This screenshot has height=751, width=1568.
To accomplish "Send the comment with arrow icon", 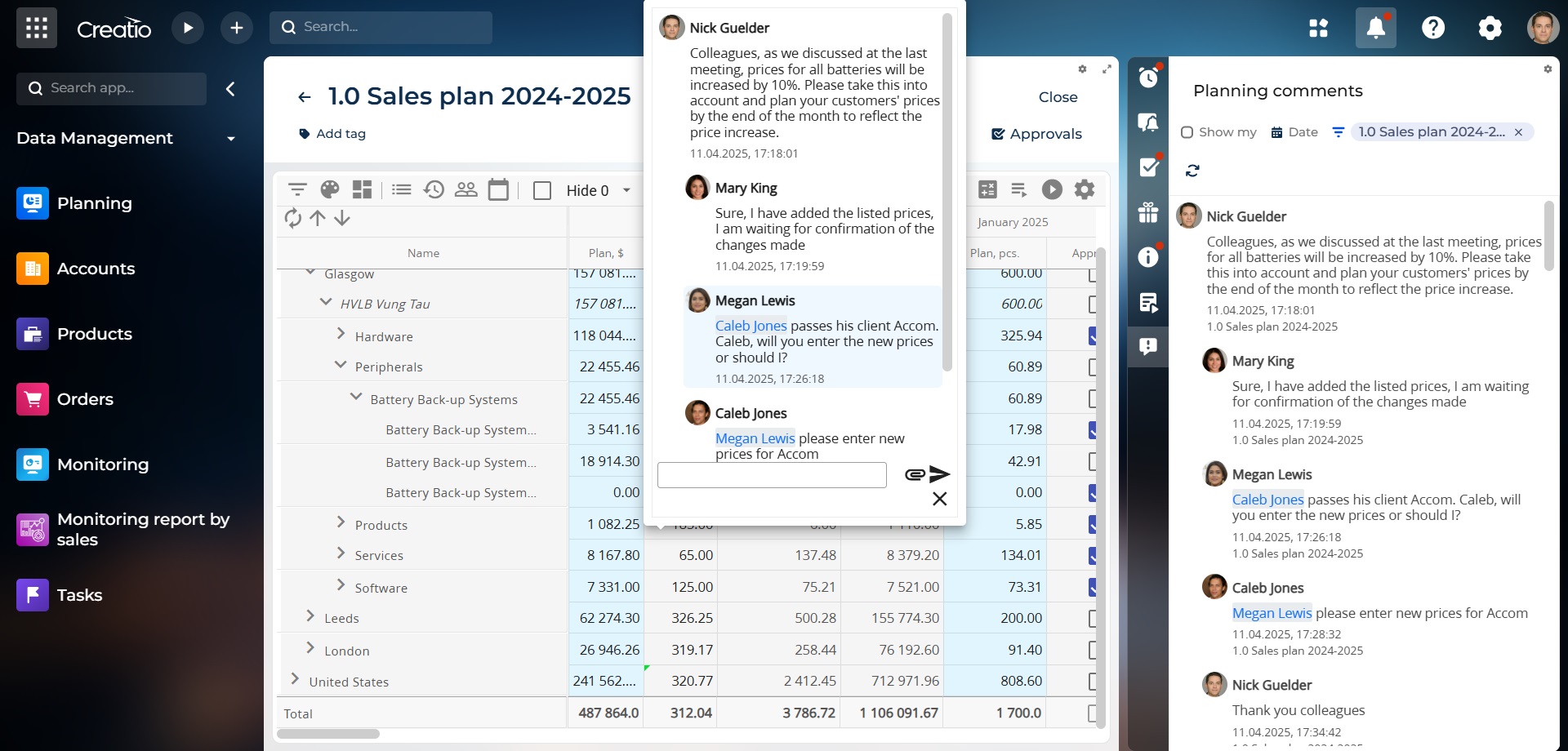I will [x=940, y=474].
